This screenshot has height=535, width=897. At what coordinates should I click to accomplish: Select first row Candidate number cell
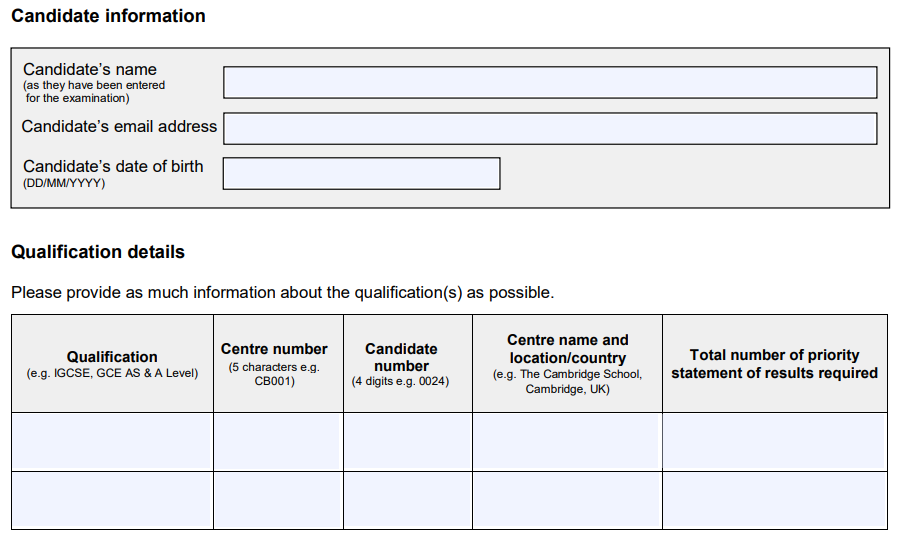[x=408, y=442]
